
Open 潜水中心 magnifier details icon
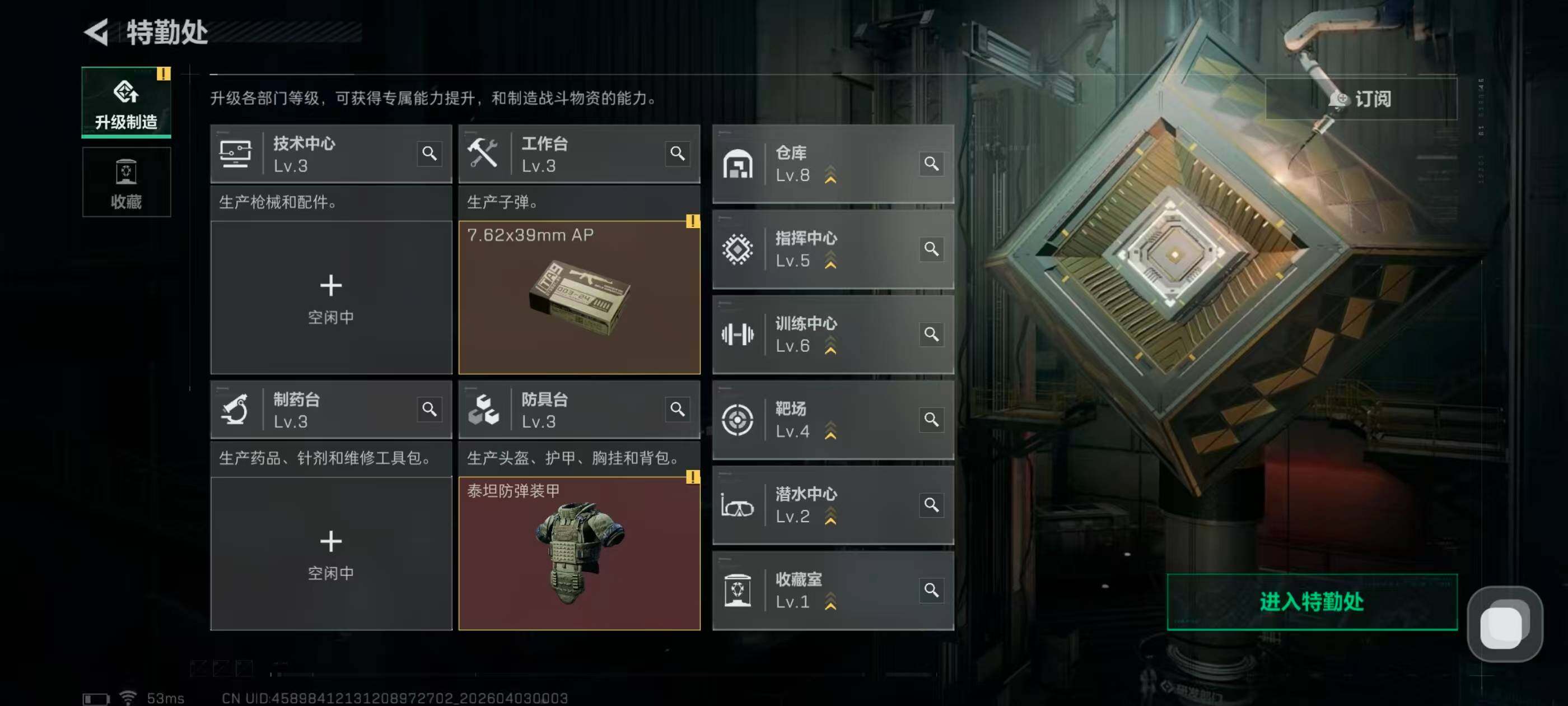point(931,505)
